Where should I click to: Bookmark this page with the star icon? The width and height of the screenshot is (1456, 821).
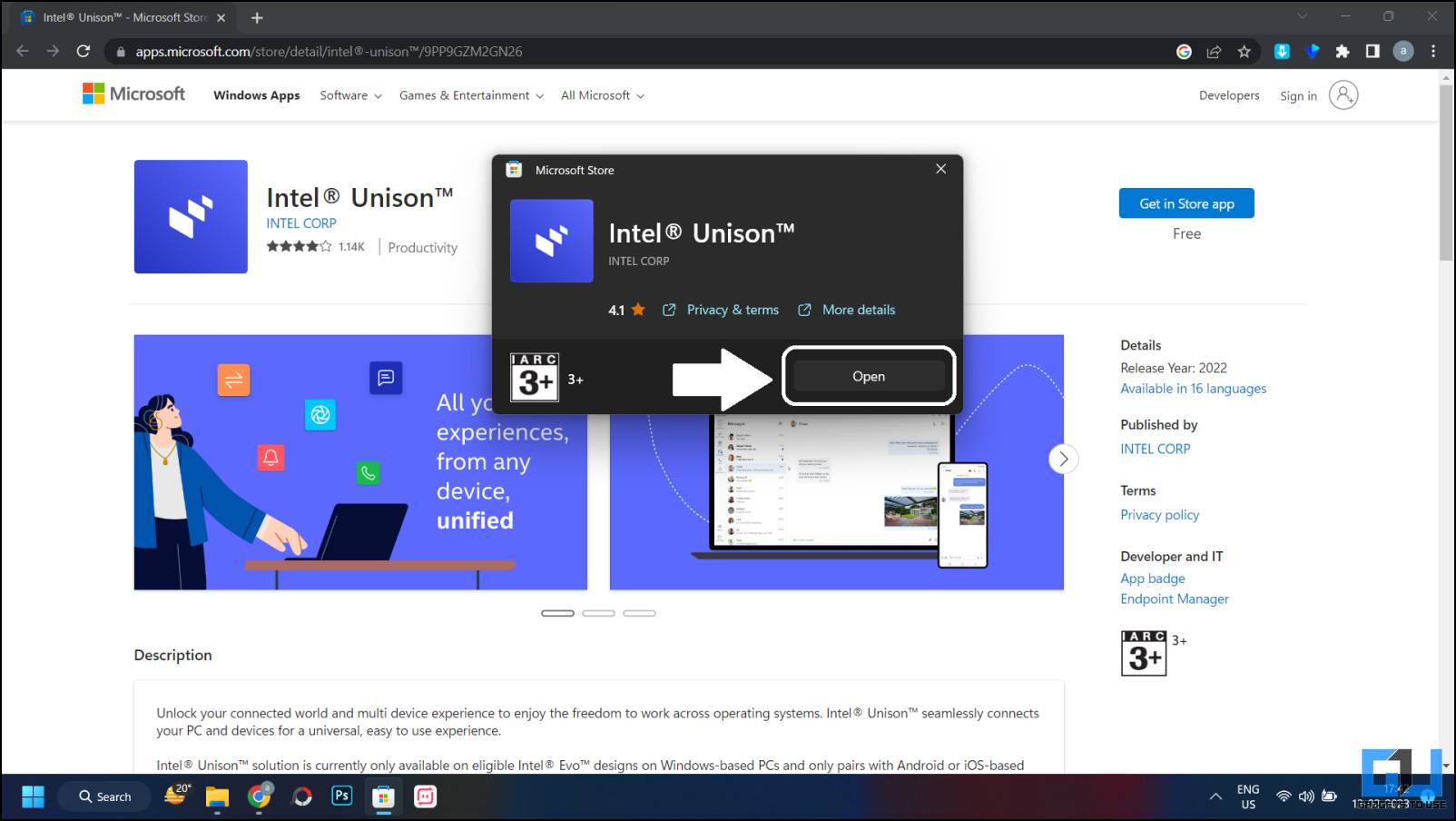(x=1244, y=52)
